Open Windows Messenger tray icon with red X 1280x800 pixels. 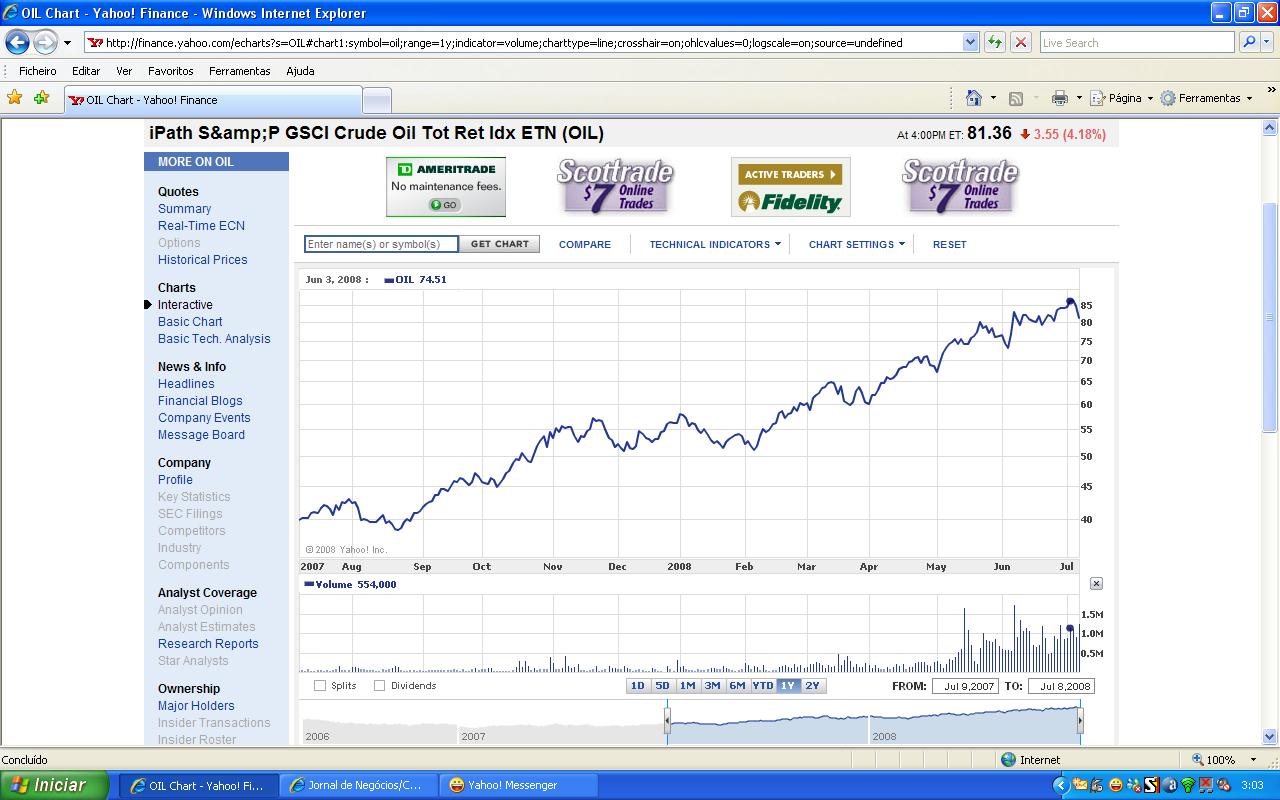[1134, 785]
